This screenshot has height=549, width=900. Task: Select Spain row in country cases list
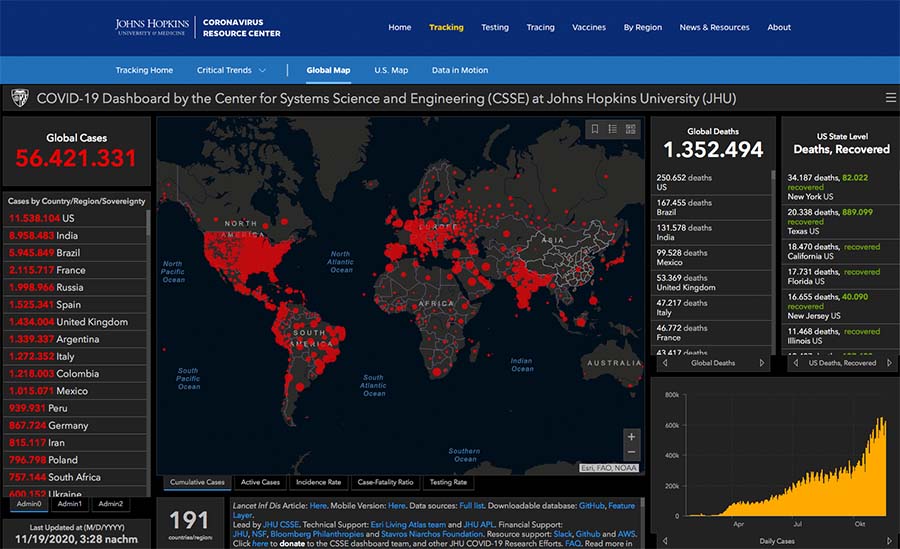[x=75, y=304]
